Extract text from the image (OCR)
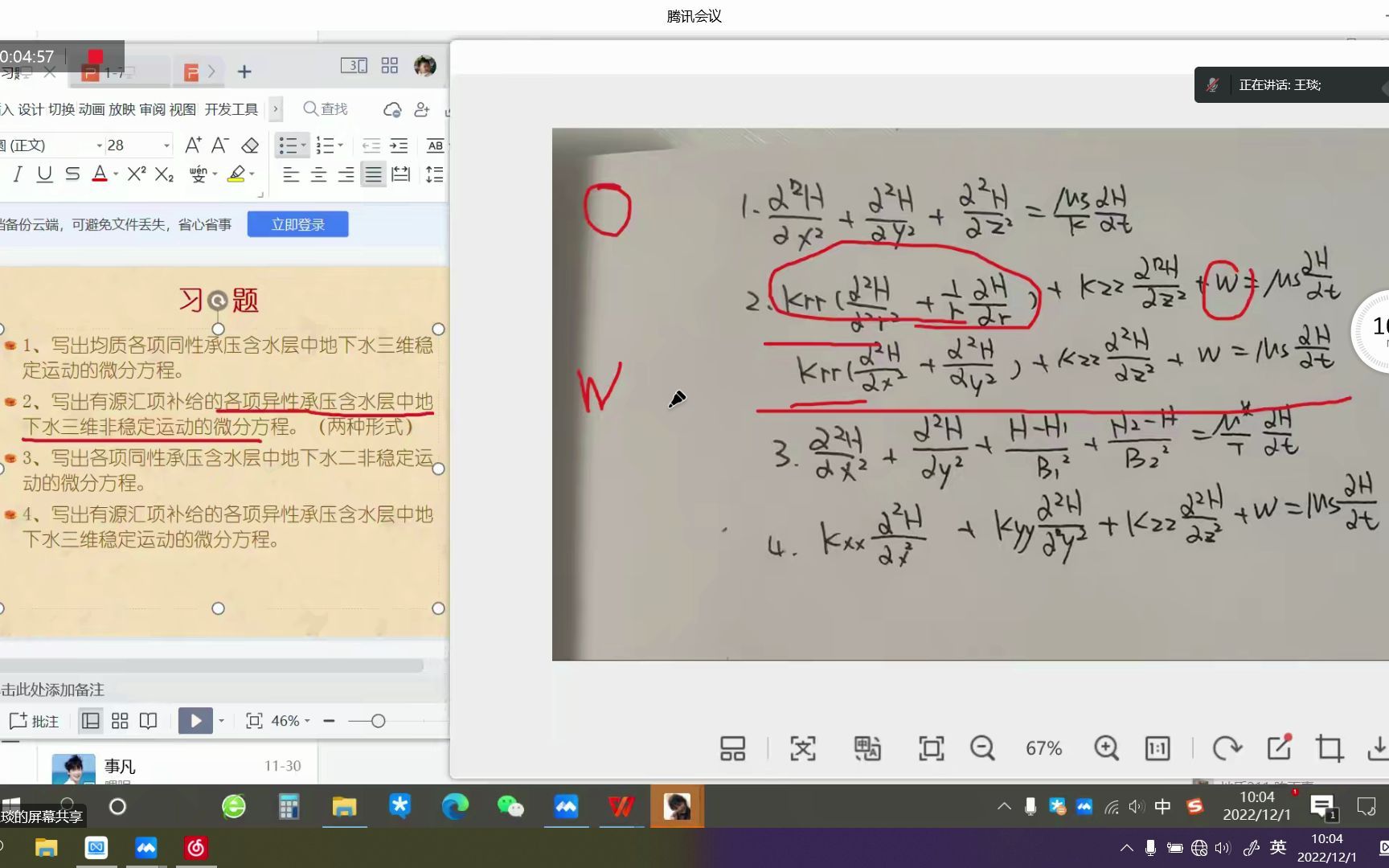Viewport: 1389px width, 868px height. (x=803, y=748)
